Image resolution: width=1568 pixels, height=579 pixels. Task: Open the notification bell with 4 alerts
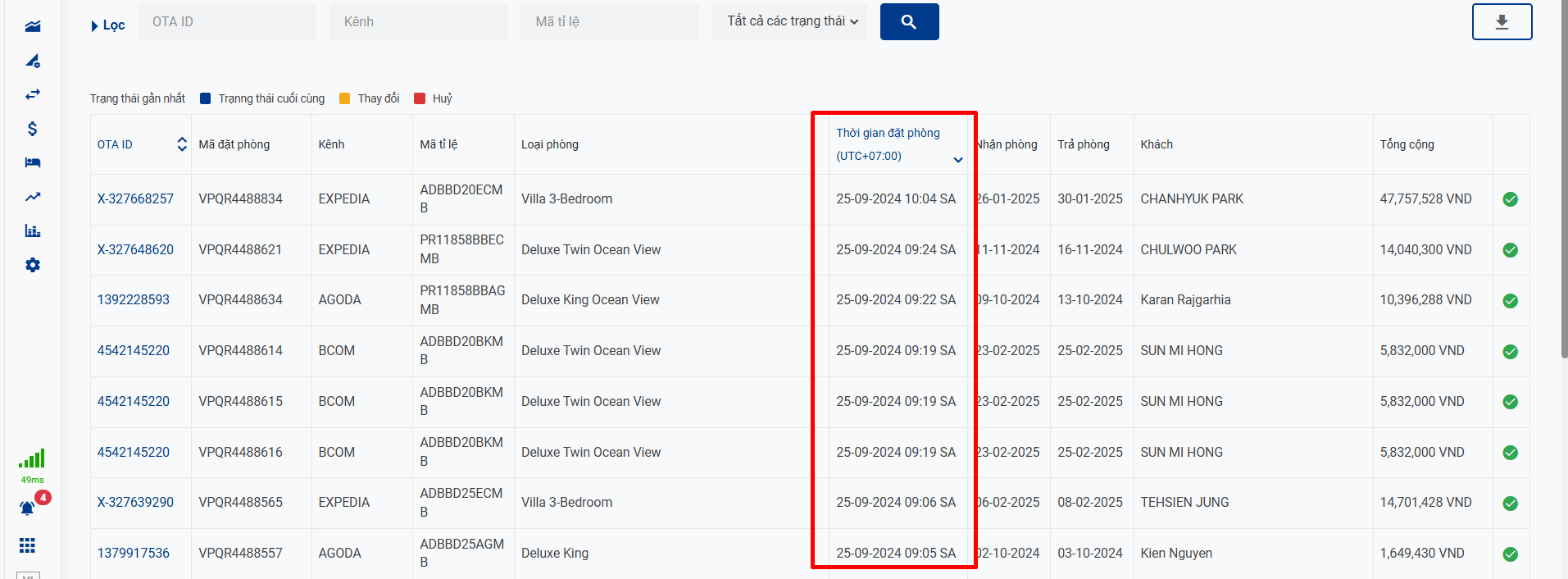28,508
